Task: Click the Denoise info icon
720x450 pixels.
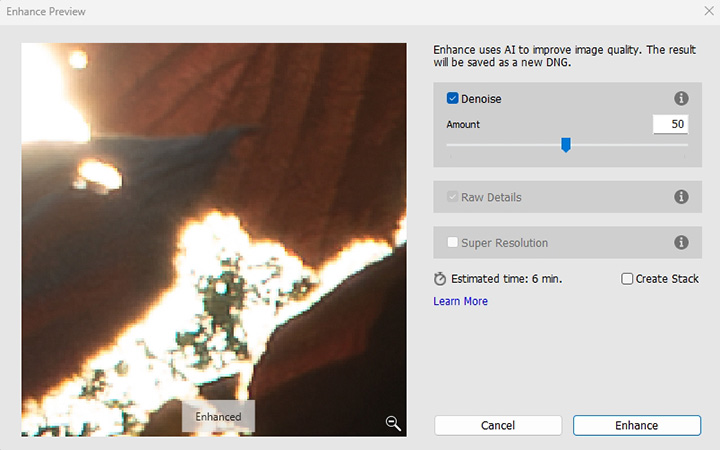Action: point(681,99)
